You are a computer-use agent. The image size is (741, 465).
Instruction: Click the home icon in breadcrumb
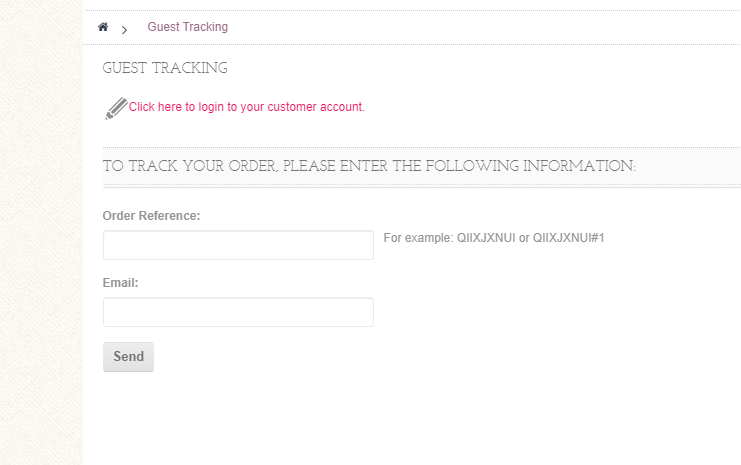[103, 27]
